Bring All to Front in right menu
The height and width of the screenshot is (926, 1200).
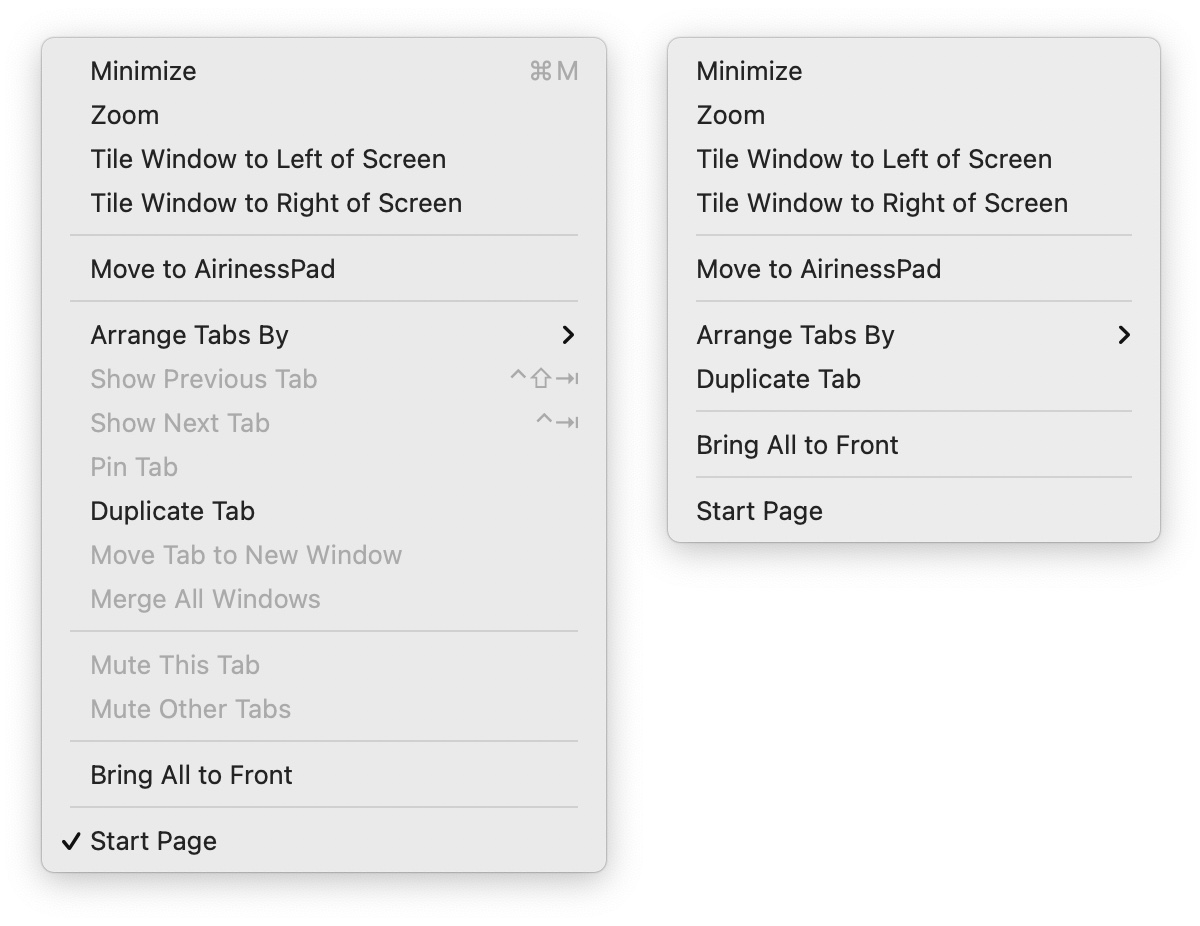click(x=914, y=445)
